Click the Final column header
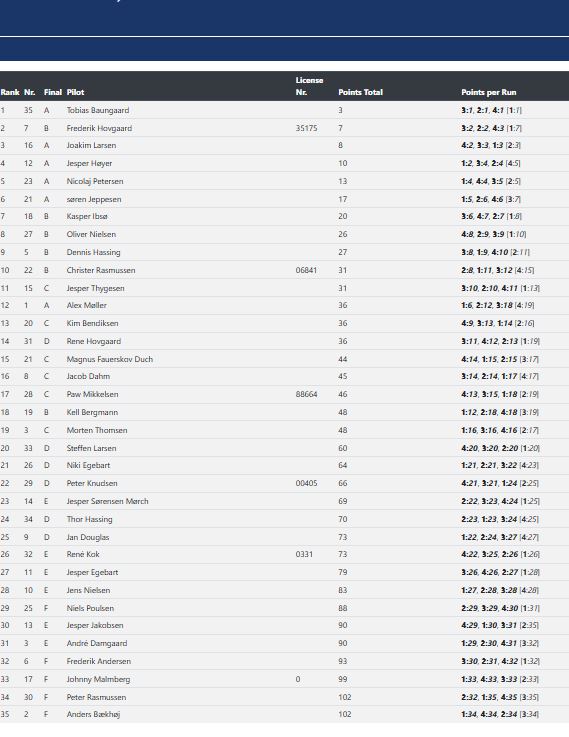 (53, 92)
